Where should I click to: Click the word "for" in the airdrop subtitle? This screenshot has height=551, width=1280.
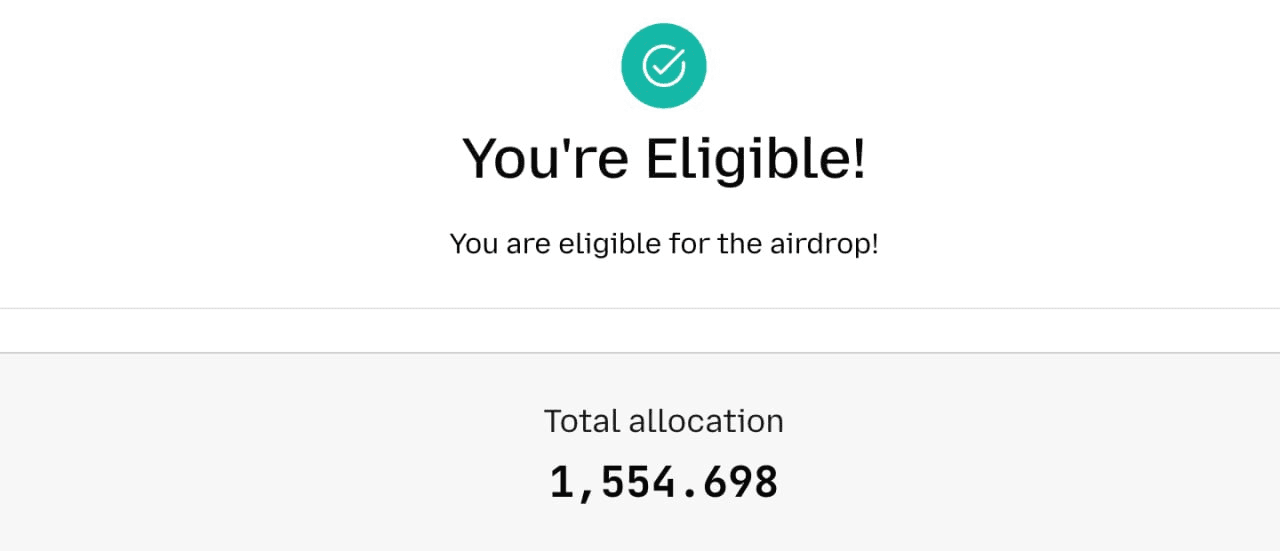pos(689,243)
